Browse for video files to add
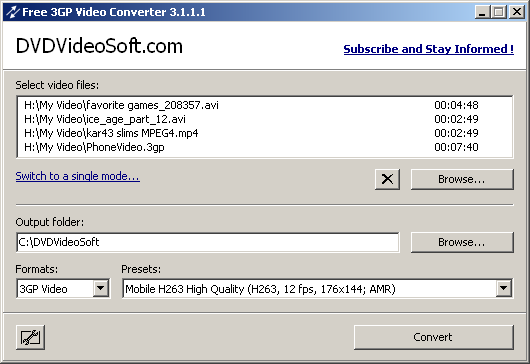Image resolution: width=530 pixels, height=364 pixels. (462, 179)
